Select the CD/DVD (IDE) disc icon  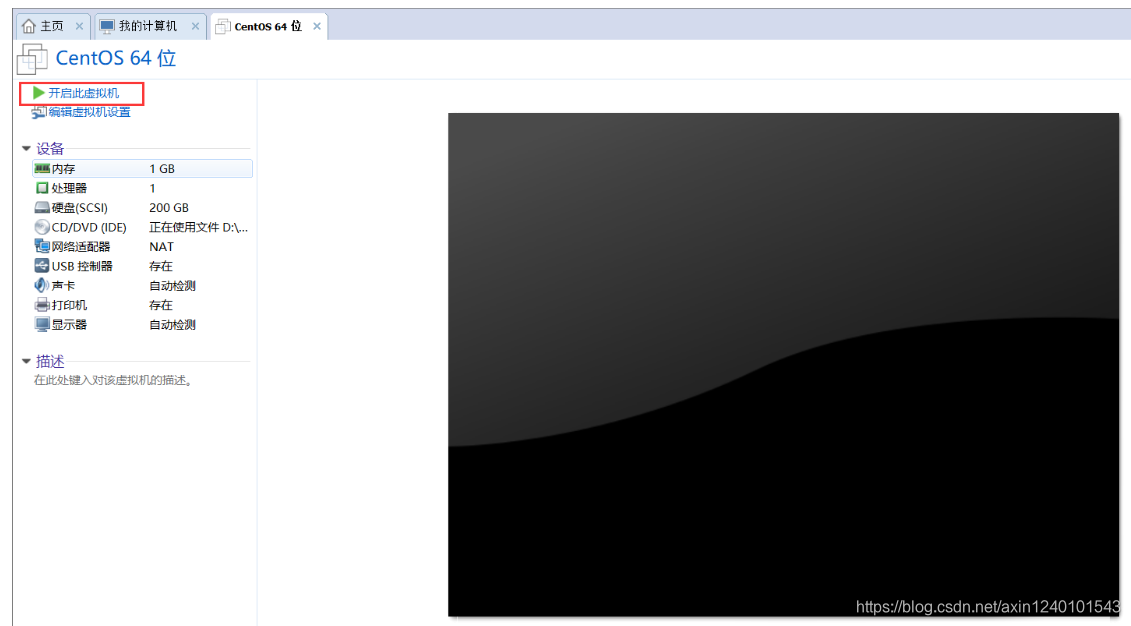(x=42, y=227)
